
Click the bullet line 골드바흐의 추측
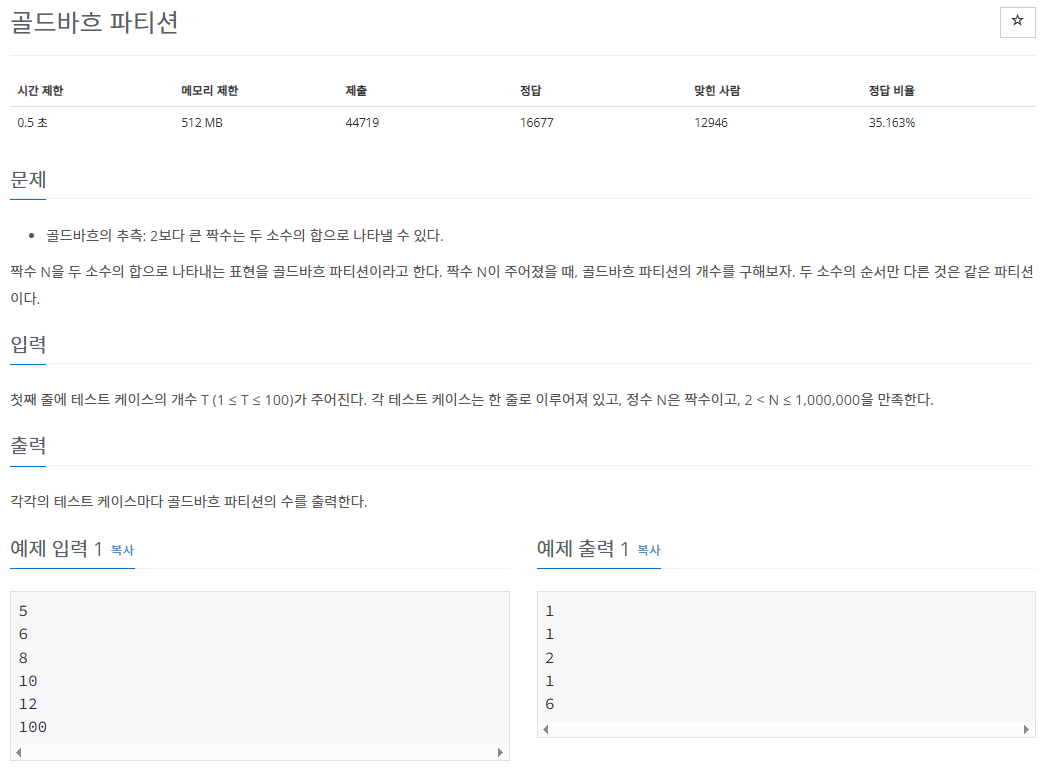click(x=244, y=236)
